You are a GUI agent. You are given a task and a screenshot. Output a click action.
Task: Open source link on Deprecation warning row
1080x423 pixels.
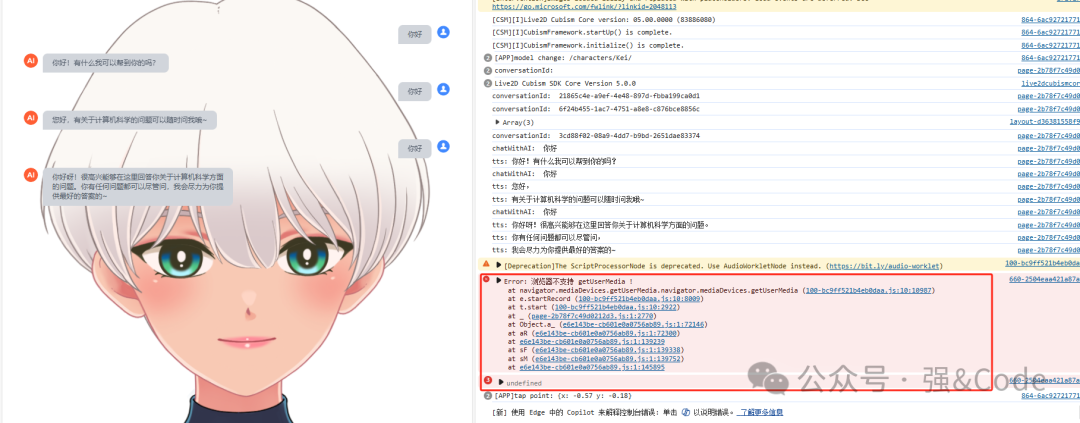[1041, 265]
